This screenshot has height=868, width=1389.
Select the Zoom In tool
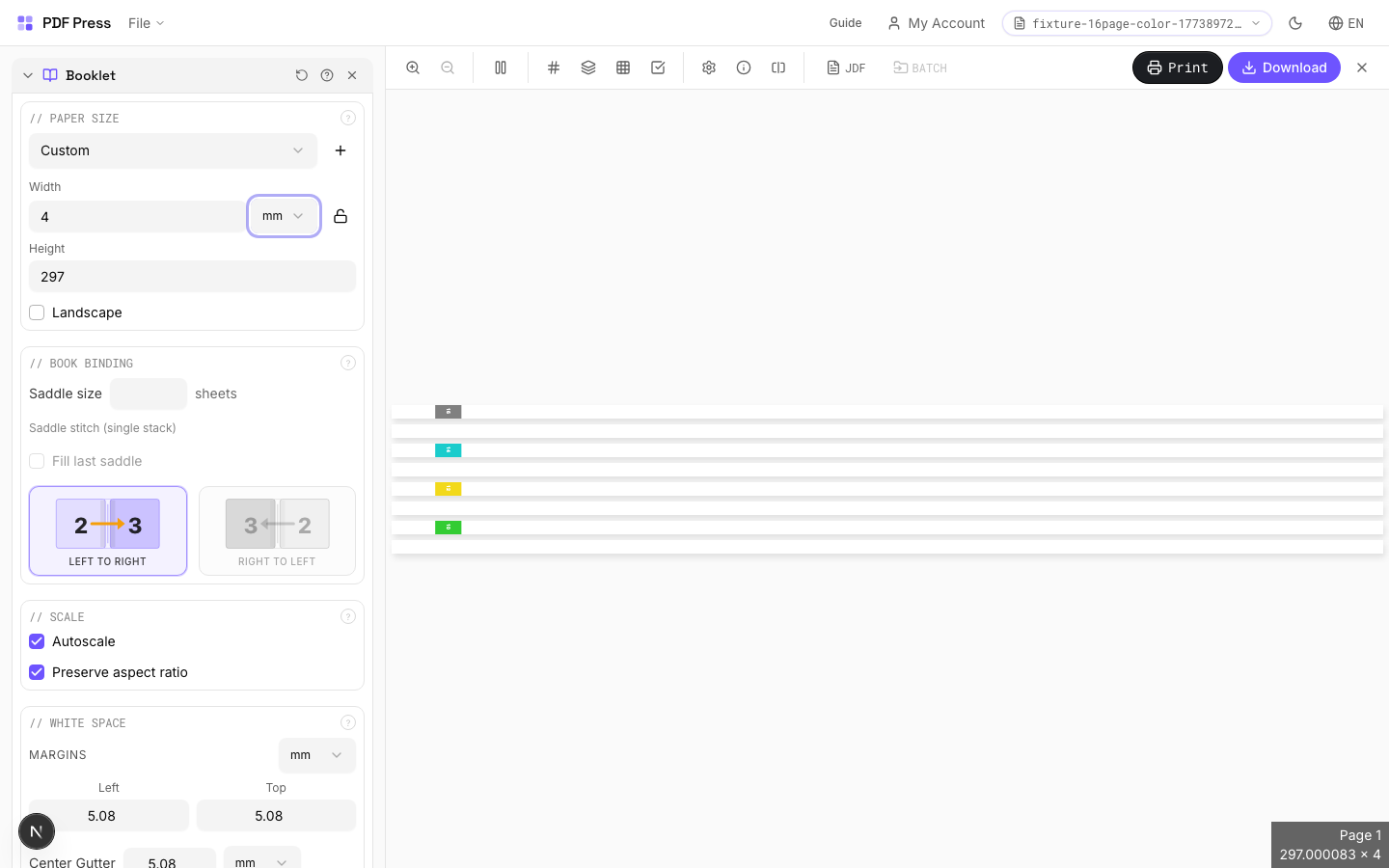413,68
